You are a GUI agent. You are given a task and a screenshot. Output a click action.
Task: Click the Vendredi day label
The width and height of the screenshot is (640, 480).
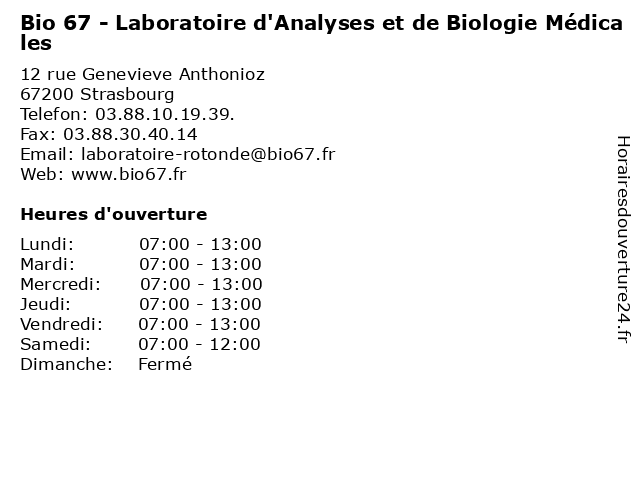point(62,324)
